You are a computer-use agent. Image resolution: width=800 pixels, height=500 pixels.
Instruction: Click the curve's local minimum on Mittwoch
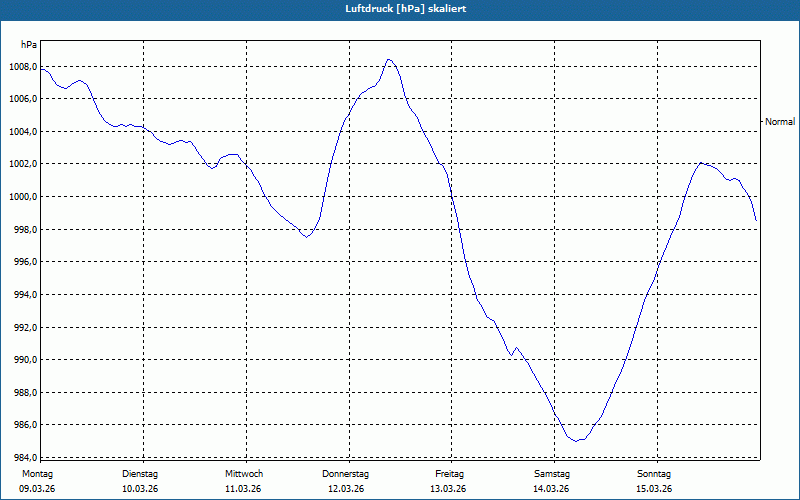pyautogui.click(x=306, y=237)
